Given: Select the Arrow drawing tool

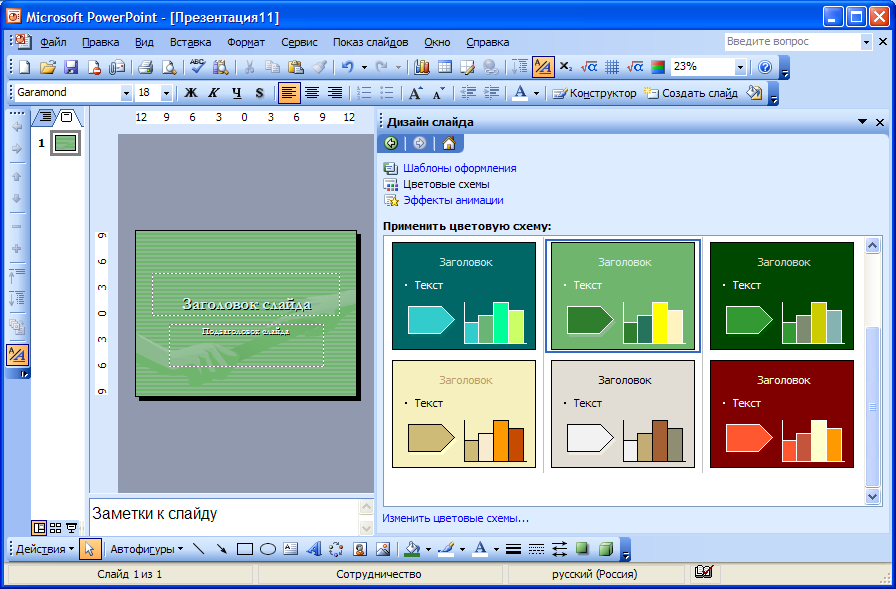Looking at the screenshot, I should click(x=222, y=549).
